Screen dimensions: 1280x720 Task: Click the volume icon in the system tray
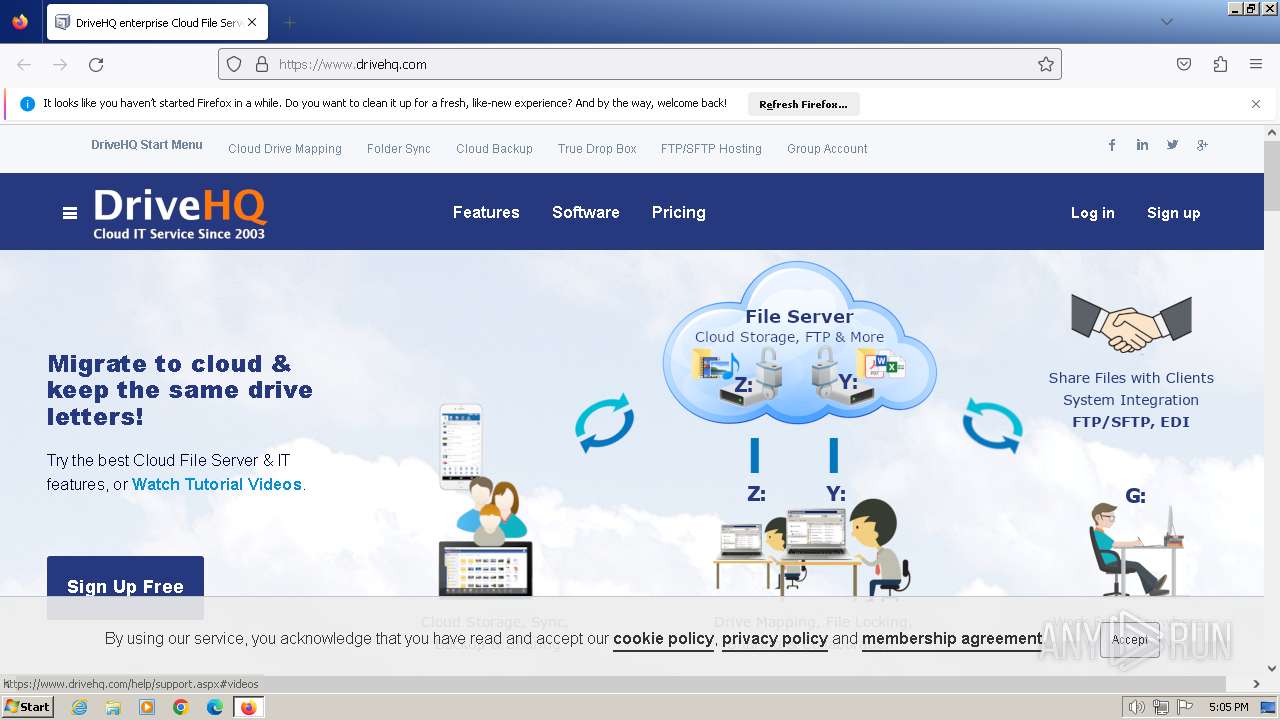(1137, 707)
